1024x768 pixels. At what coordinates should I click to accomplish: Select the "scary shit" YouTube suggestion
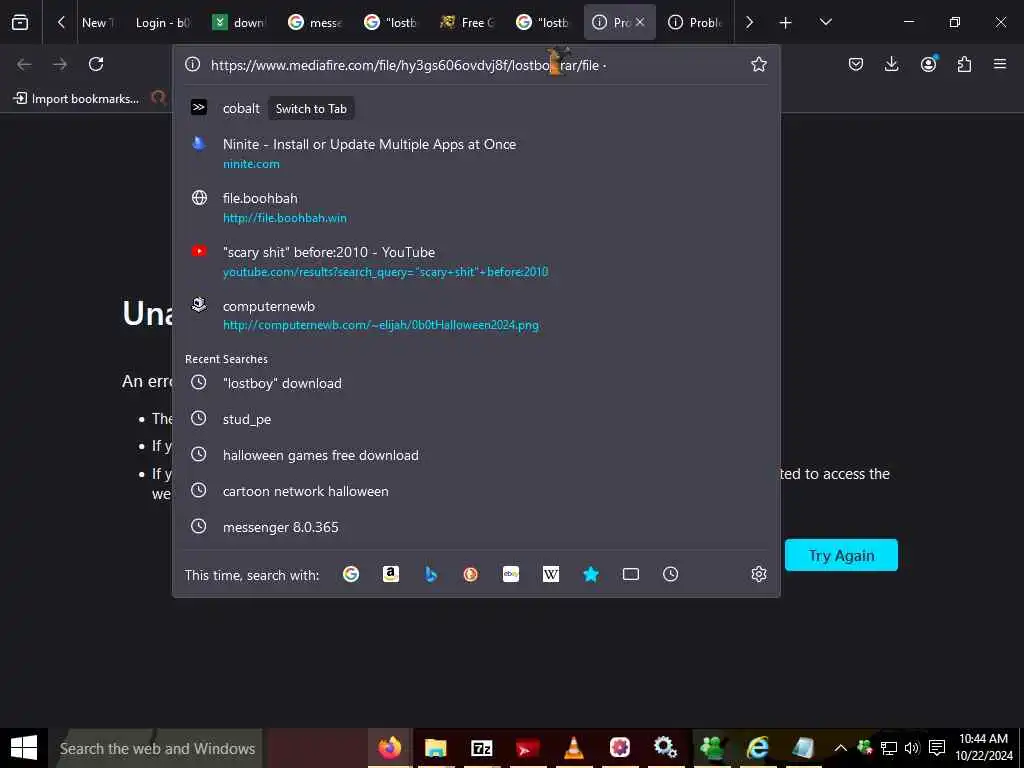pyautogui.click(x=476, y=261)
